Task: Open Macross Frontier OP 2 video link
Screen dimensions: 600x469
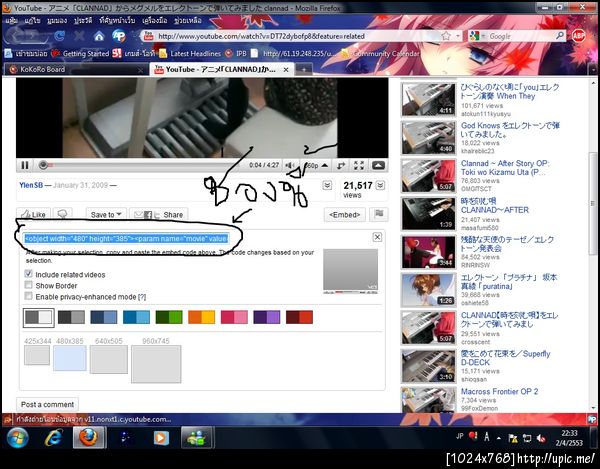Action: pyautogui.click(x=499, y=391)
